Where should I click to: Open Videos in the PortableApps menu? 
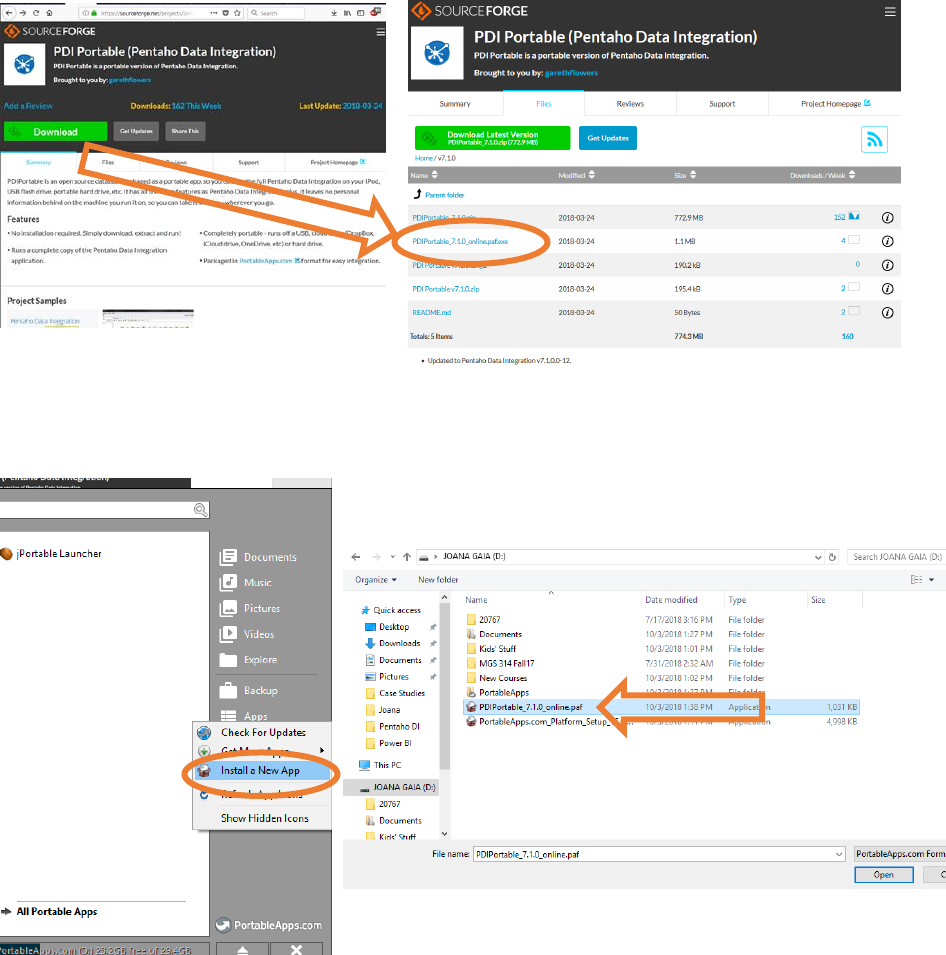pyautogui.click(x=247, y=634)
